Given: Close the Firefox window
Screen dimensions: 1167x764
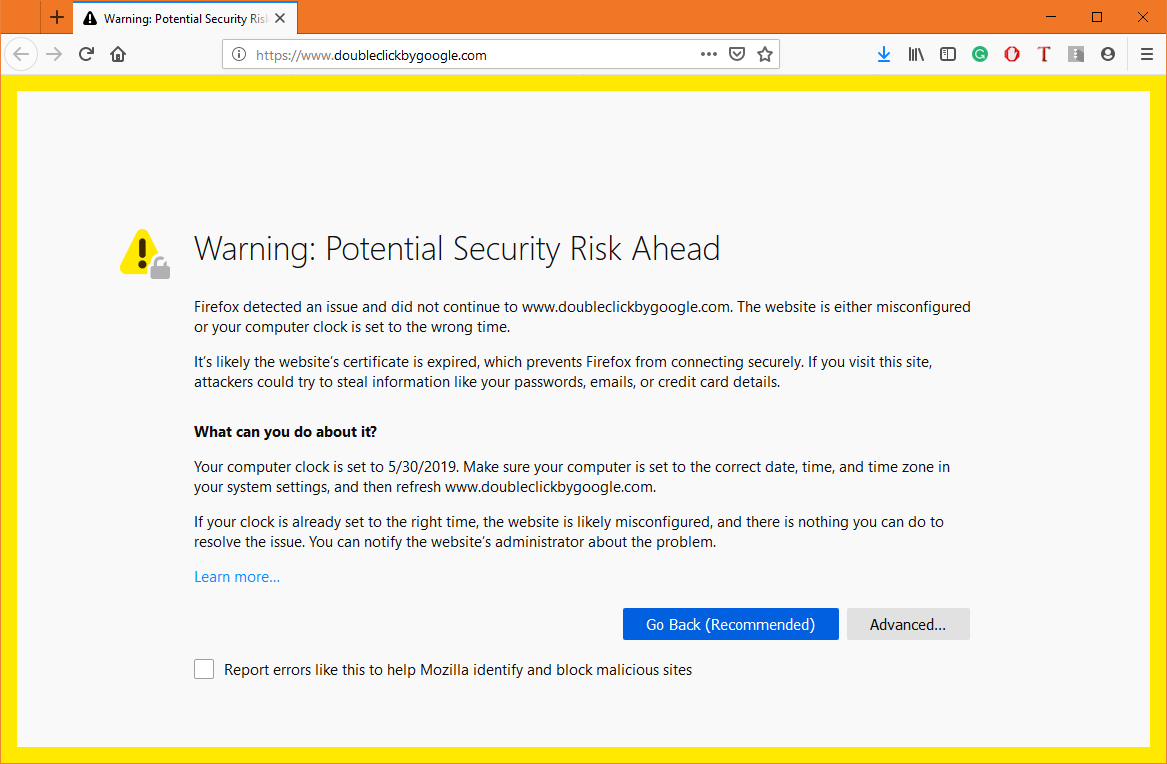Looking at the screenshot, I should [1142, 17].
